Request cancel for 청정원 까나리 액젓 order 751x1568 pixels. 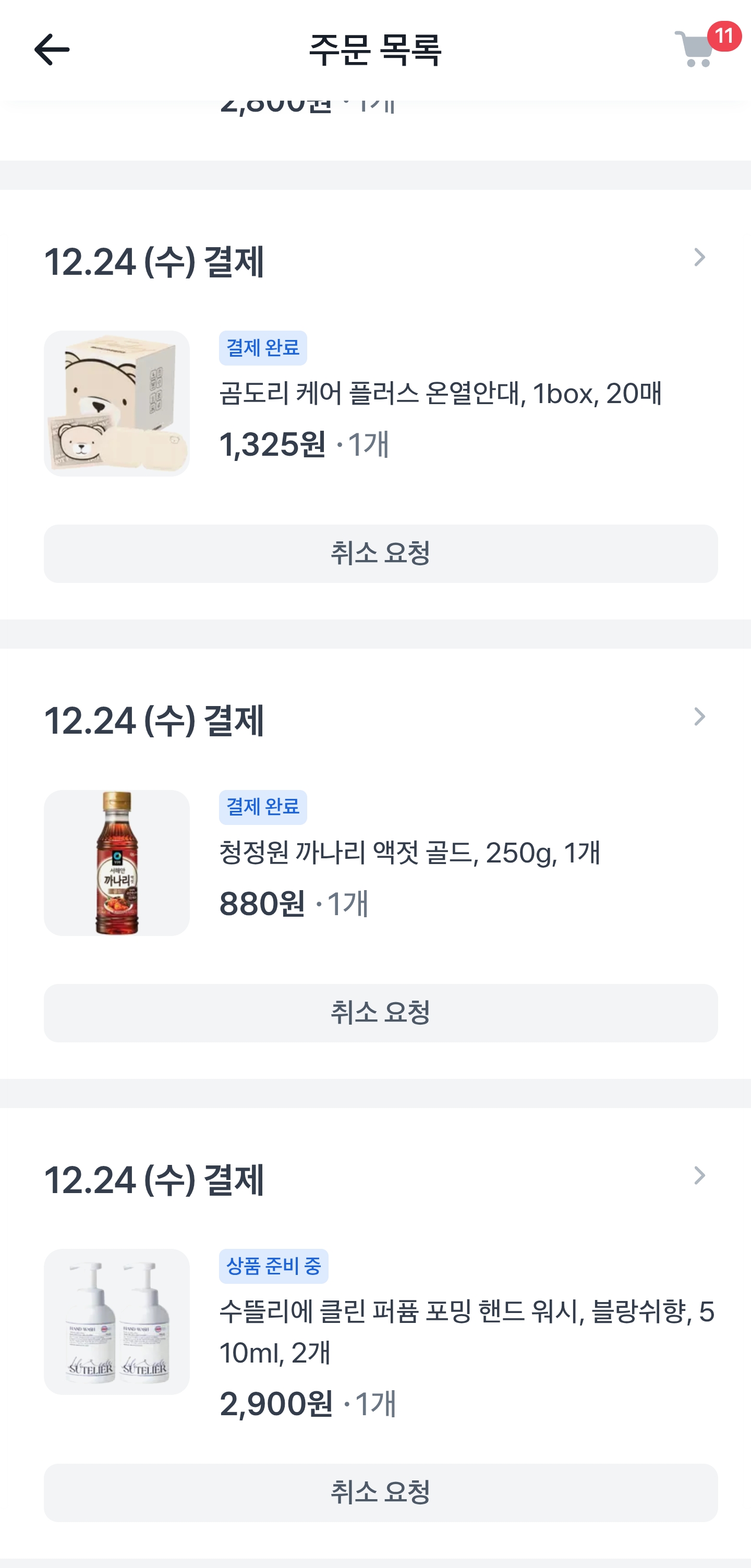click(x=380, y=1013)
